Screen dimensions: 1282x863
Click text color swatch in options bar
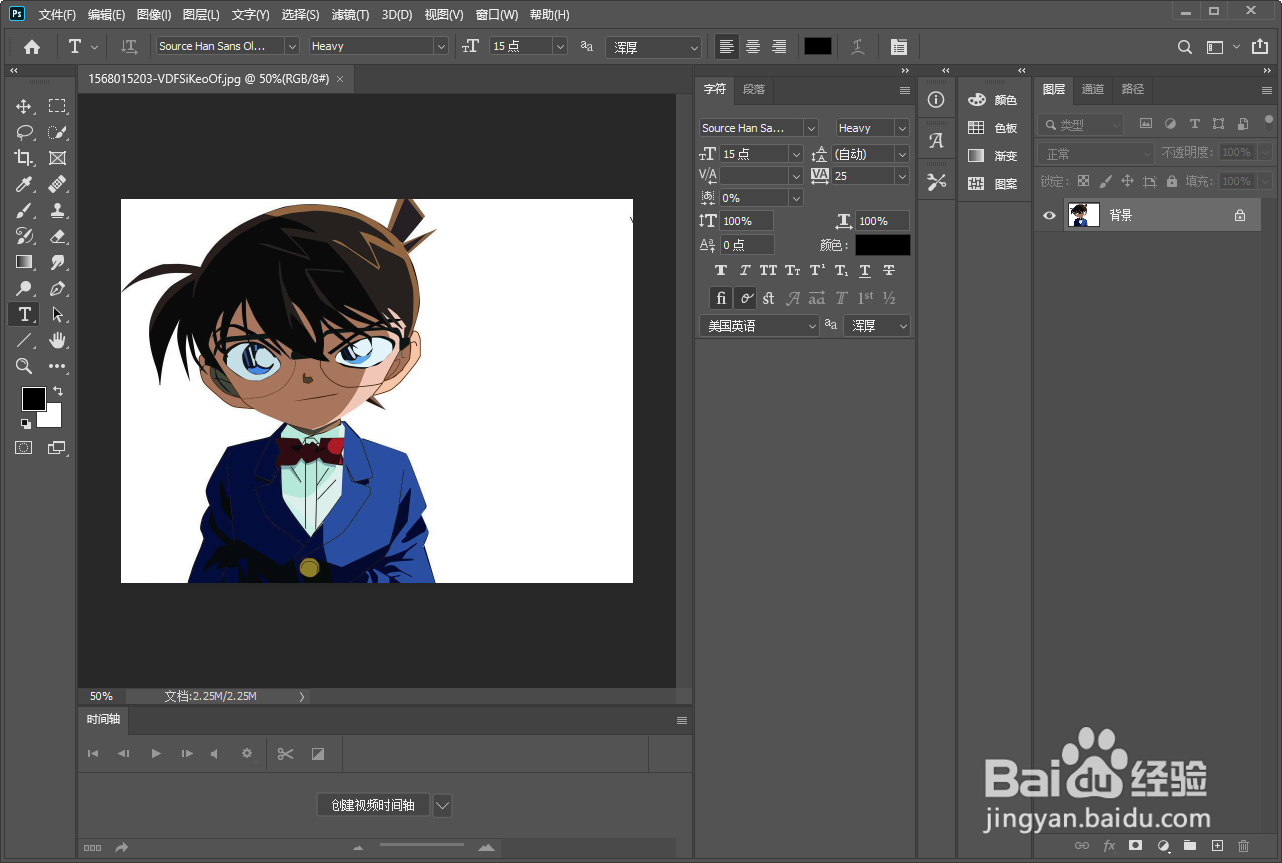click(818, 46)
